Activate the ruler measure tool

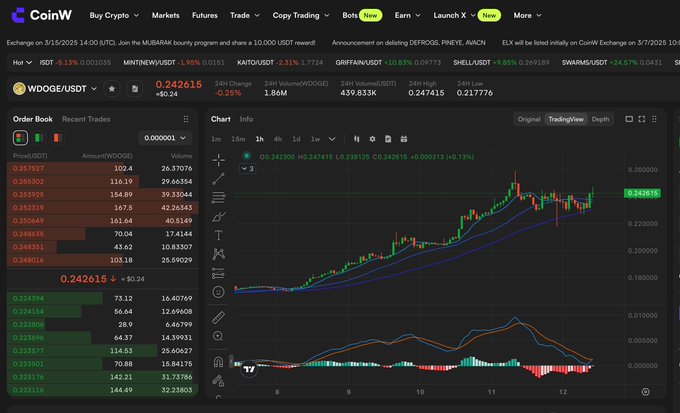(218, 317)
